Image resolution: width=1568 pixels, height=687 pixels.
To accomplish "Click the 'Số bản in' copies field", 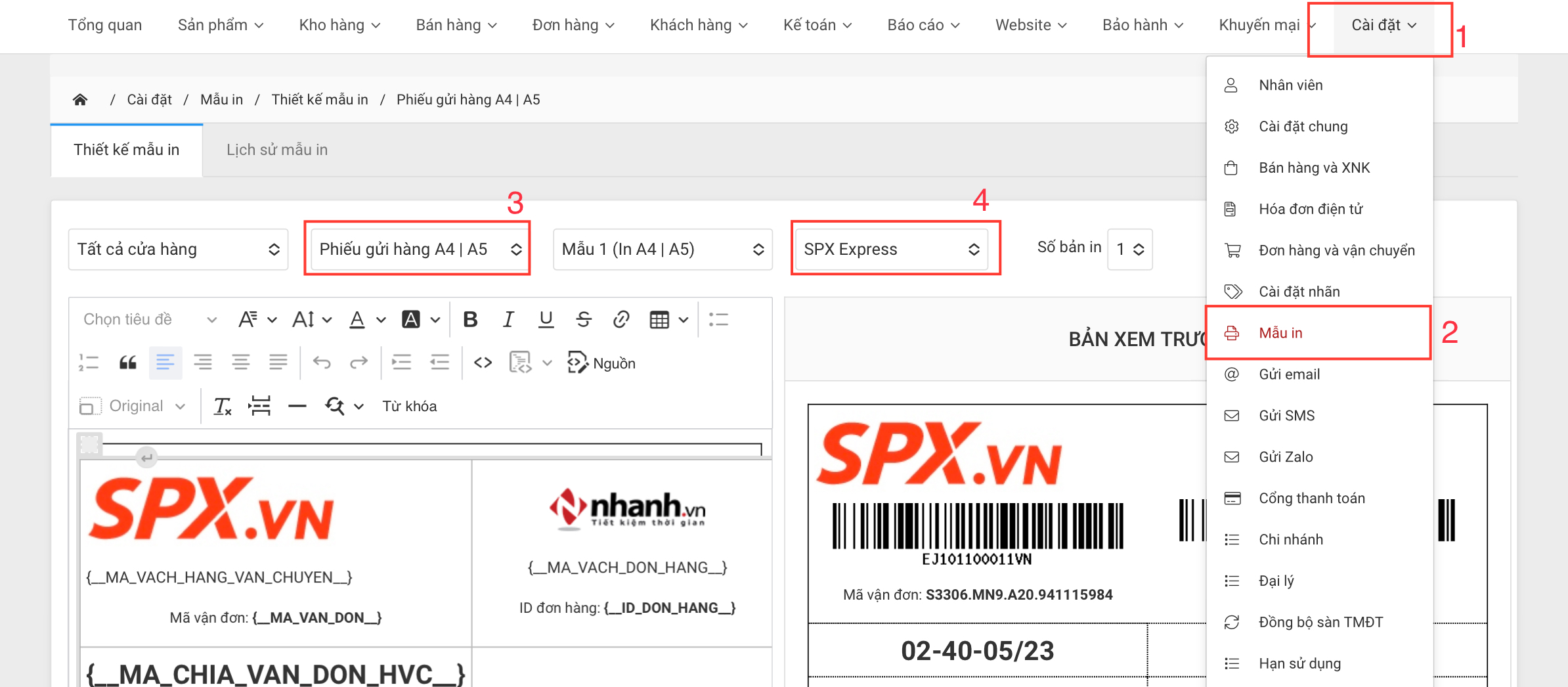I will point(1129,250).
